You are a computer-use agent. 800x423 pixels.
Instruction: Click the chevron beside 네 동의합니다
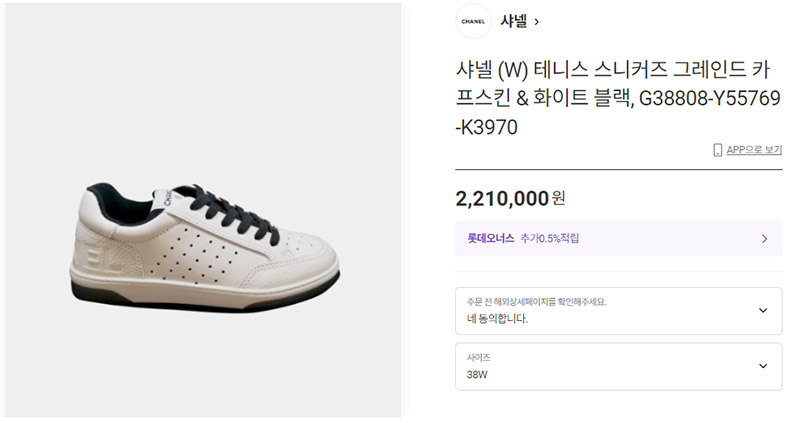click(x=763, y=310)
